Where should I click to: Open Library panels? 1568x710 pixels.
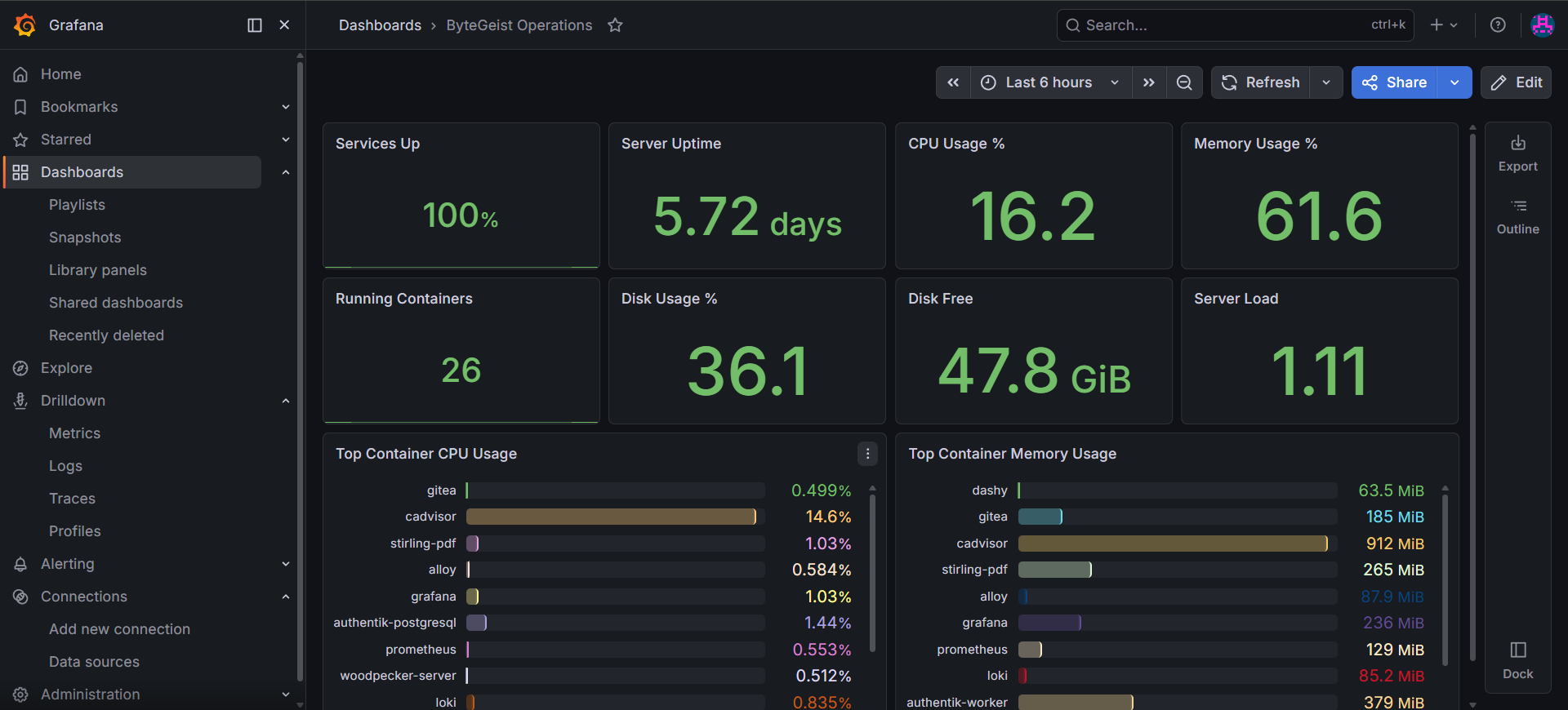tap(98, 270)
